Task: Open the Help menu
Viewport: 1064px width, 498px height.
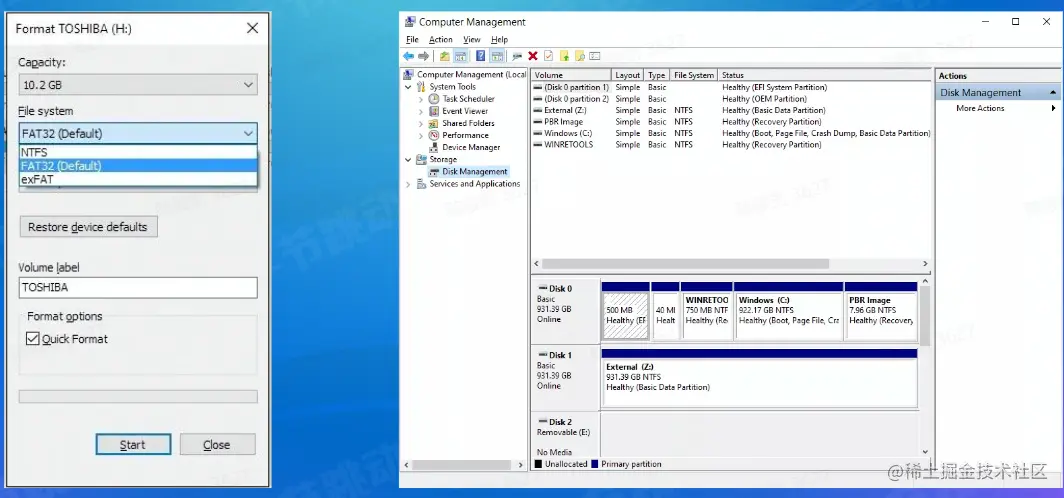Action: point(499,39)
